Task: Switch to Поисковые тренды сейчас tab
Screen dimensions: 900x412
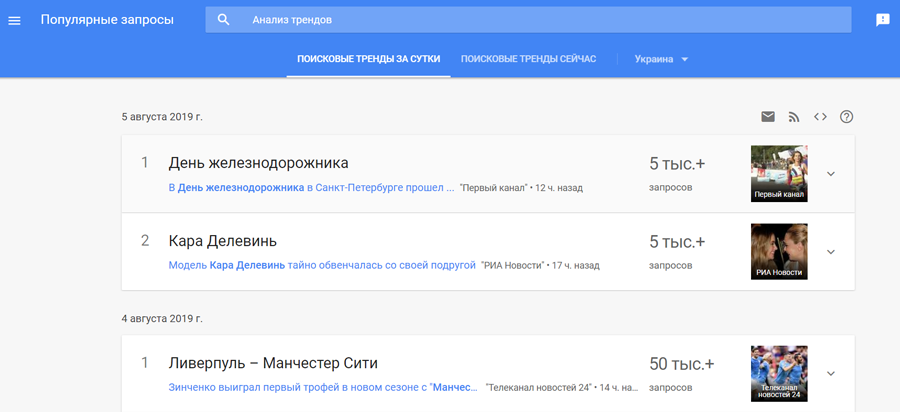Action: tap(528, 59)
